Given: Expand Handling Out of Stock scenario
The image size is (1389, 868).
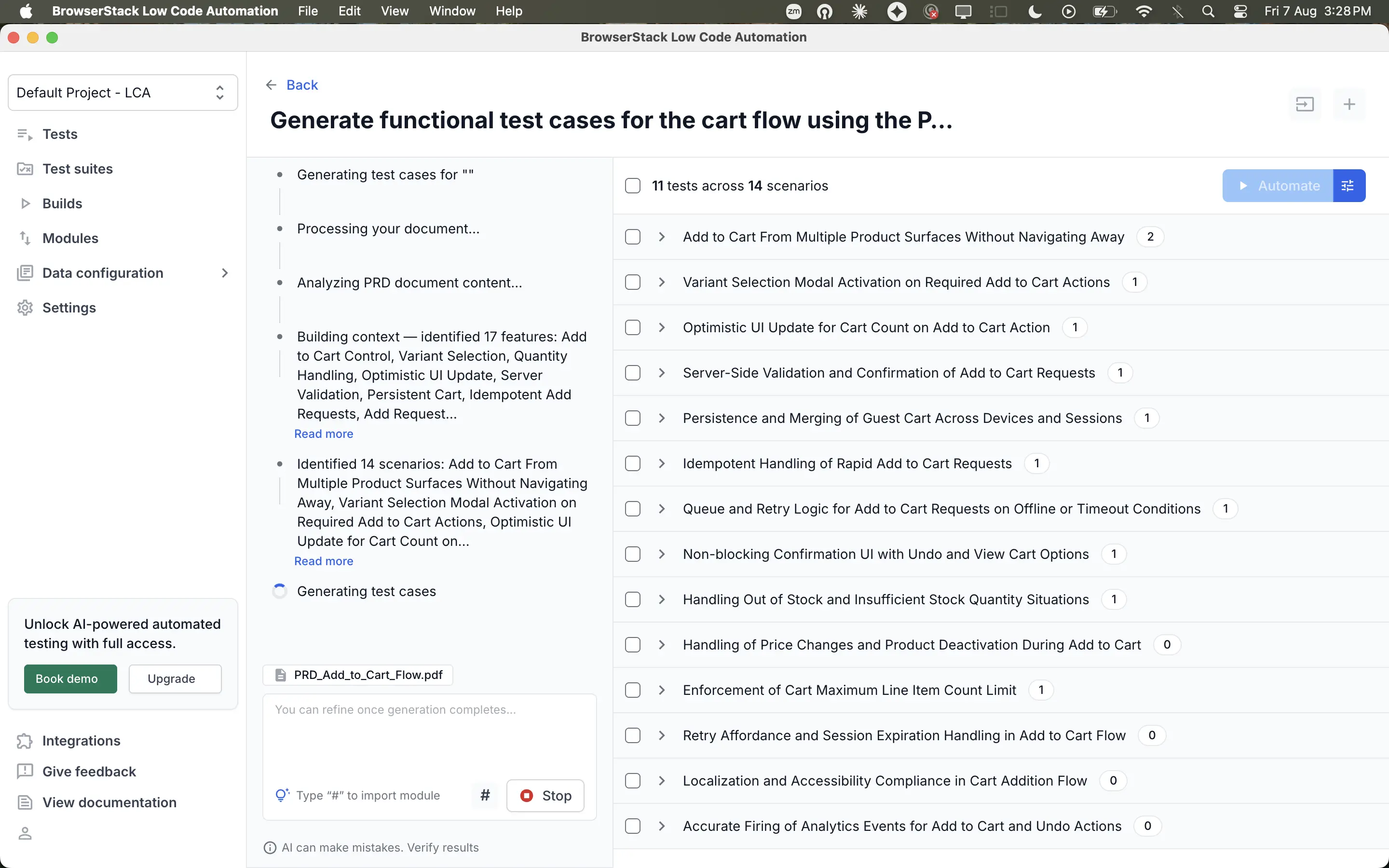Looking at the screenshot, I should [662, 600].
